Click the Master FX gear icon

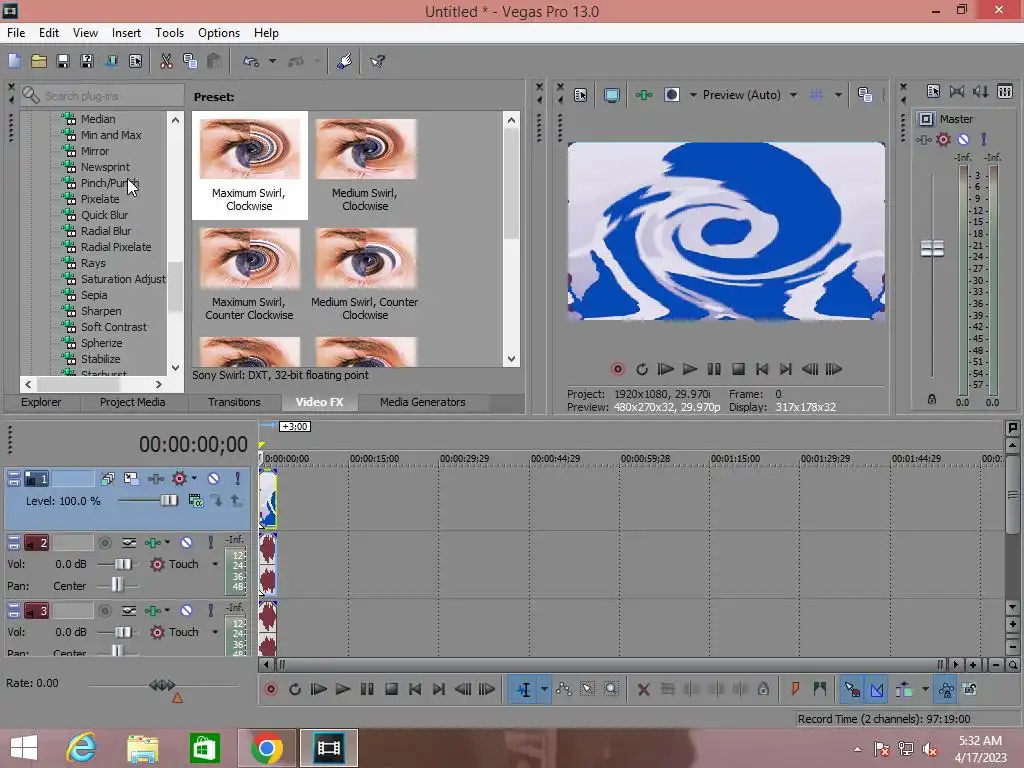(x=943, y=139)
